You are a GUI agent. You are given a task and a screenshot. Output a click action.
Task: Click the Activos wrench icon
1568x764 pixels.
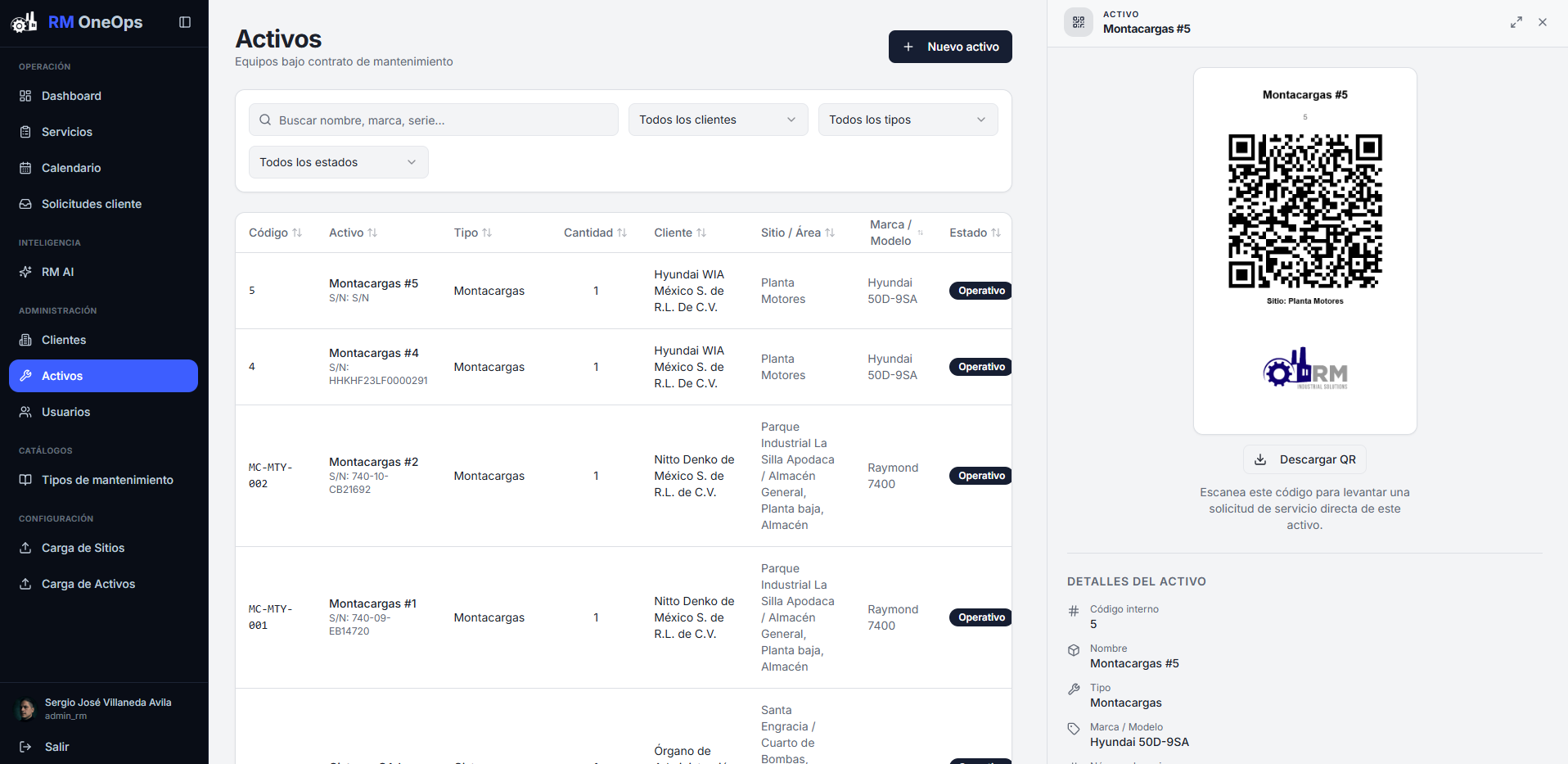tap(25, 376)
